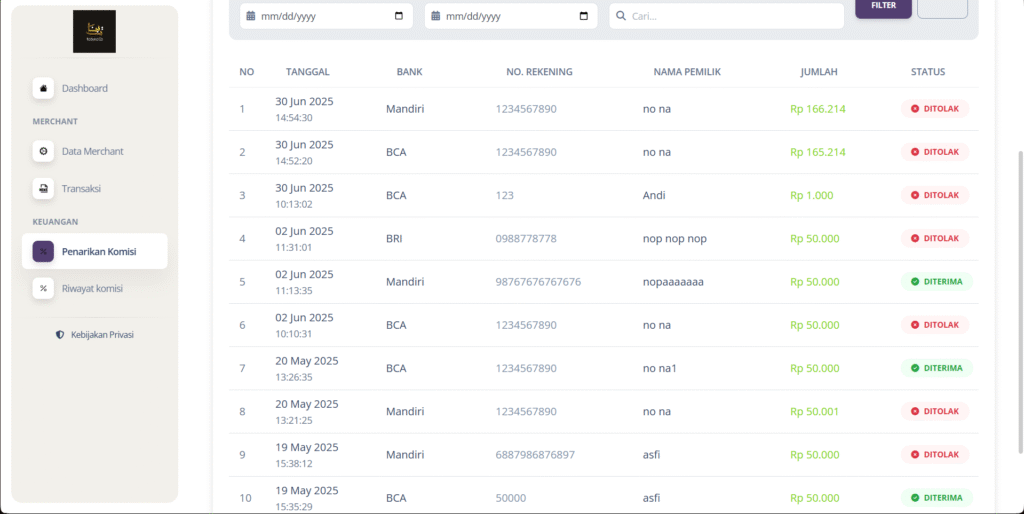This screenshot has height=514, width=1024.
Task: Select the Transaksi menu item
Action: (x=81, y=188)
